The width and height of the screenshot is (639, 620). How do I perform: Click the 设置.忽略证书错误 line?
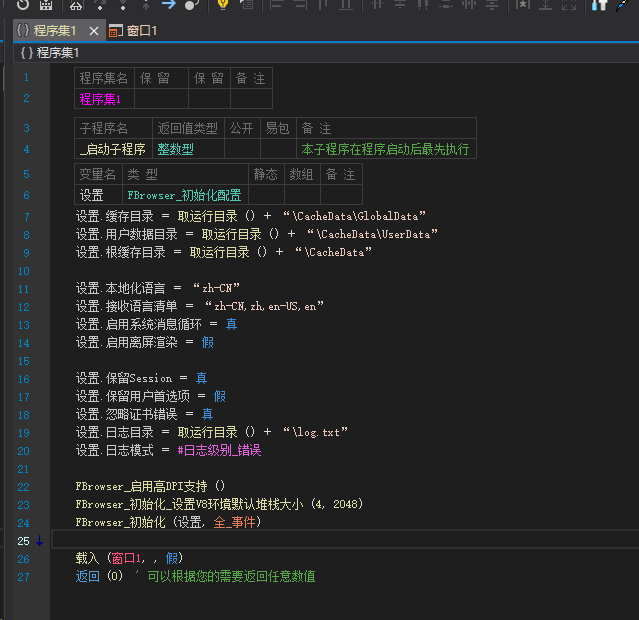[x=144, y=414]
